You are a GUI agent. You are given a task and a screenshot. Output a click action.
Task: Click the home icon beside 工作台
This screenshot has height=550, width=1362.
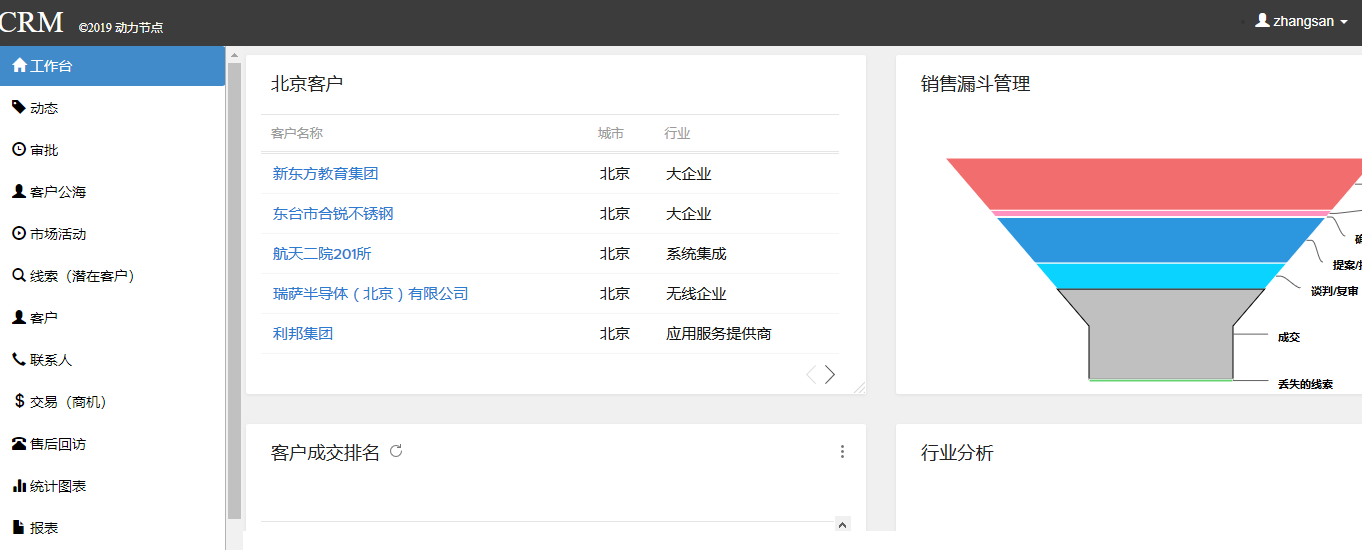click(19, 66)
